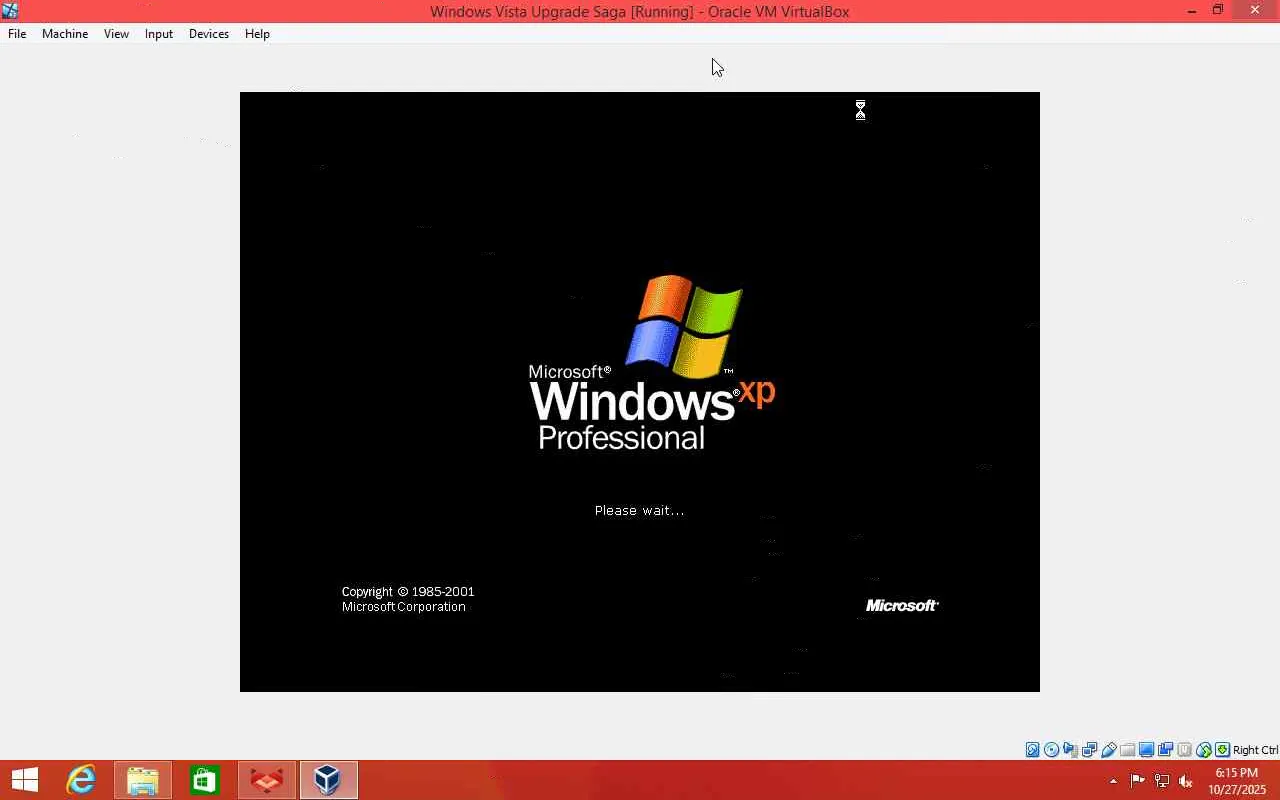Click the keyboard capture green arrow indicator

[x=1222, y=750]
